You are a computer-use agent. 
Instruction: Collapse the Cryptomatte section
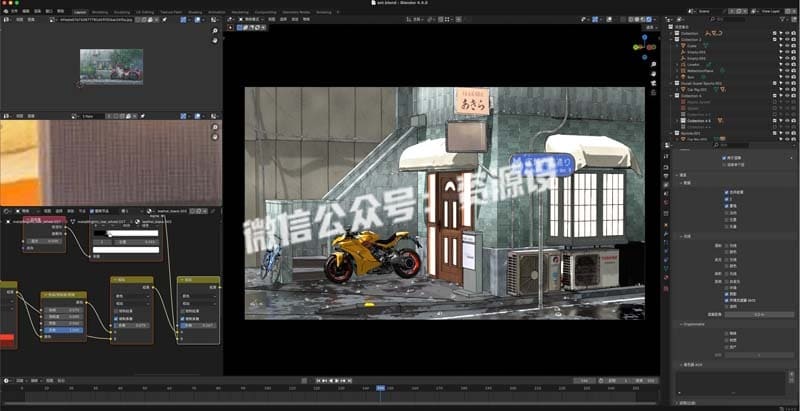click(691, 324)
